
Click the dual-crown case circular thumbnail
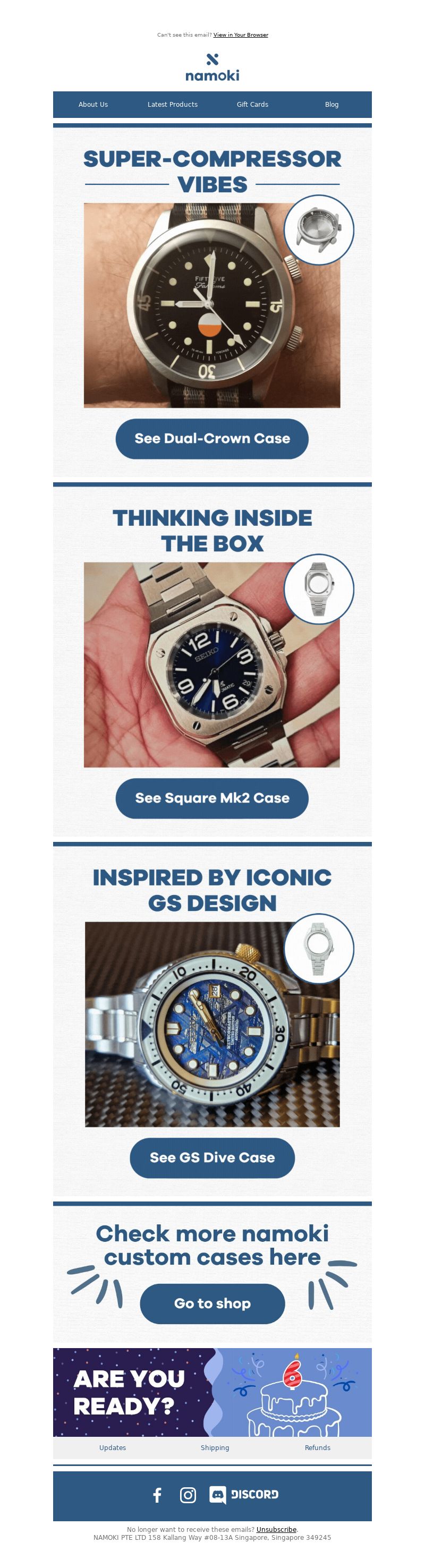click(x=319, y=230)
